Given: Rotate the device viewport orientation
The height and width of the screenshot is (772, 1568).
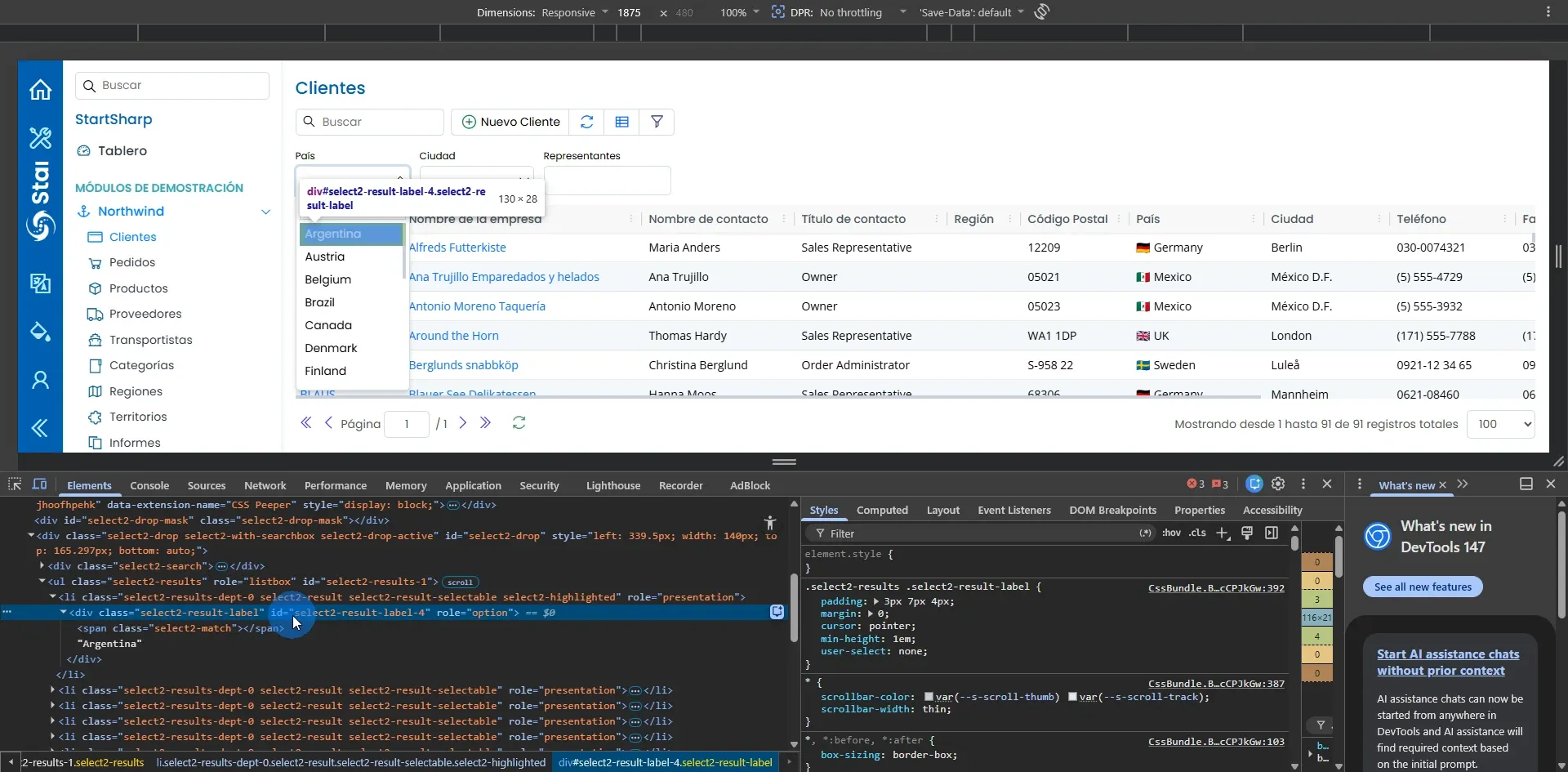Looking at the screenshot, I should pos(1041,11).
